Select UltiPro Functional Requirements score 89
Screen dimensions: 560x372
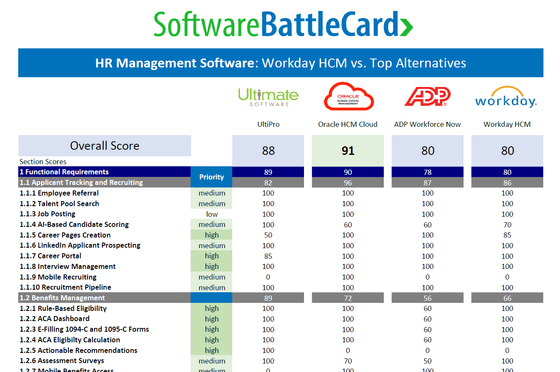268,172
